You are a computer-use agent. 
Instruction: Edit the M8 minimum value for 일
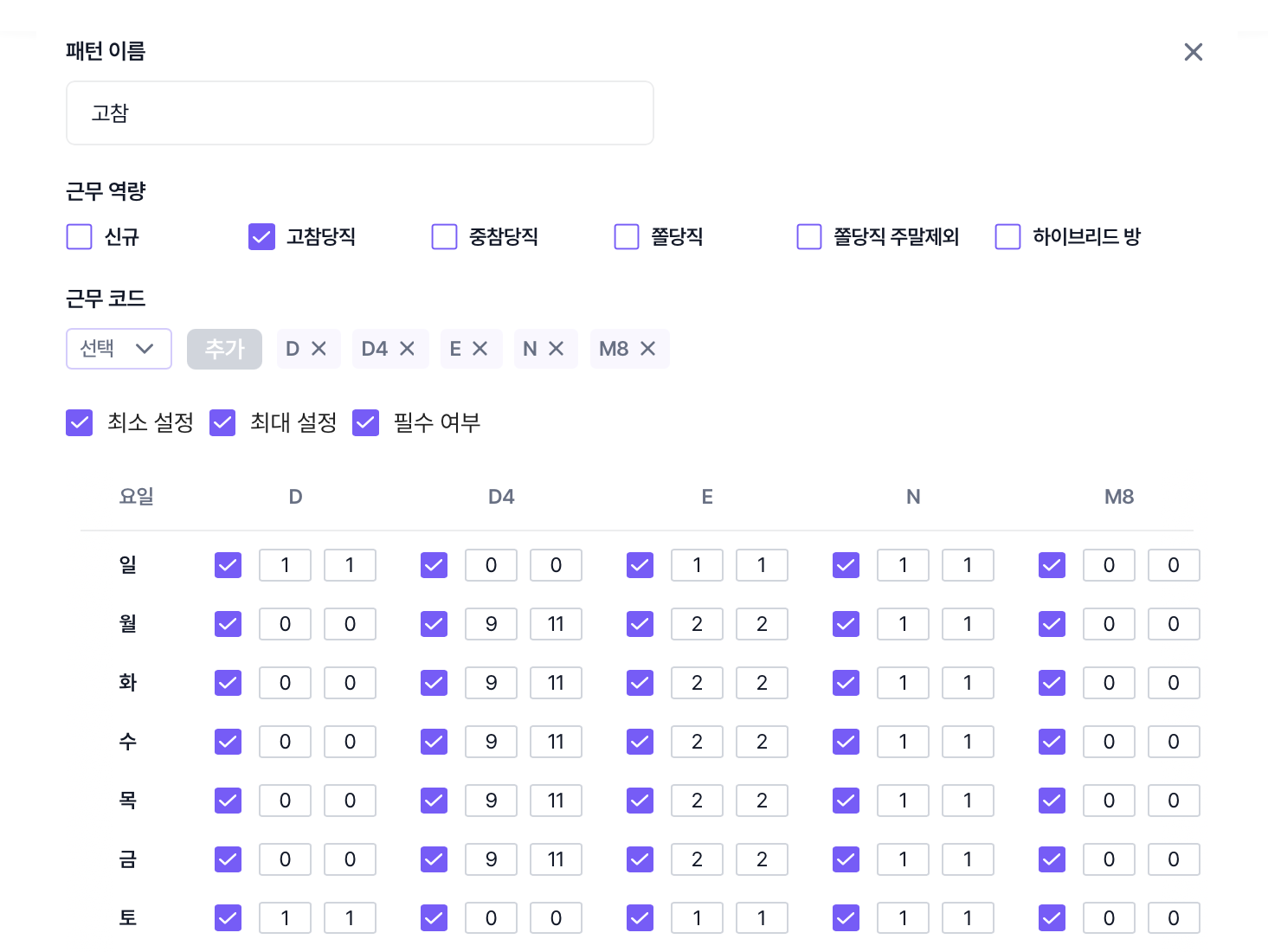[x=1109, y=565]
